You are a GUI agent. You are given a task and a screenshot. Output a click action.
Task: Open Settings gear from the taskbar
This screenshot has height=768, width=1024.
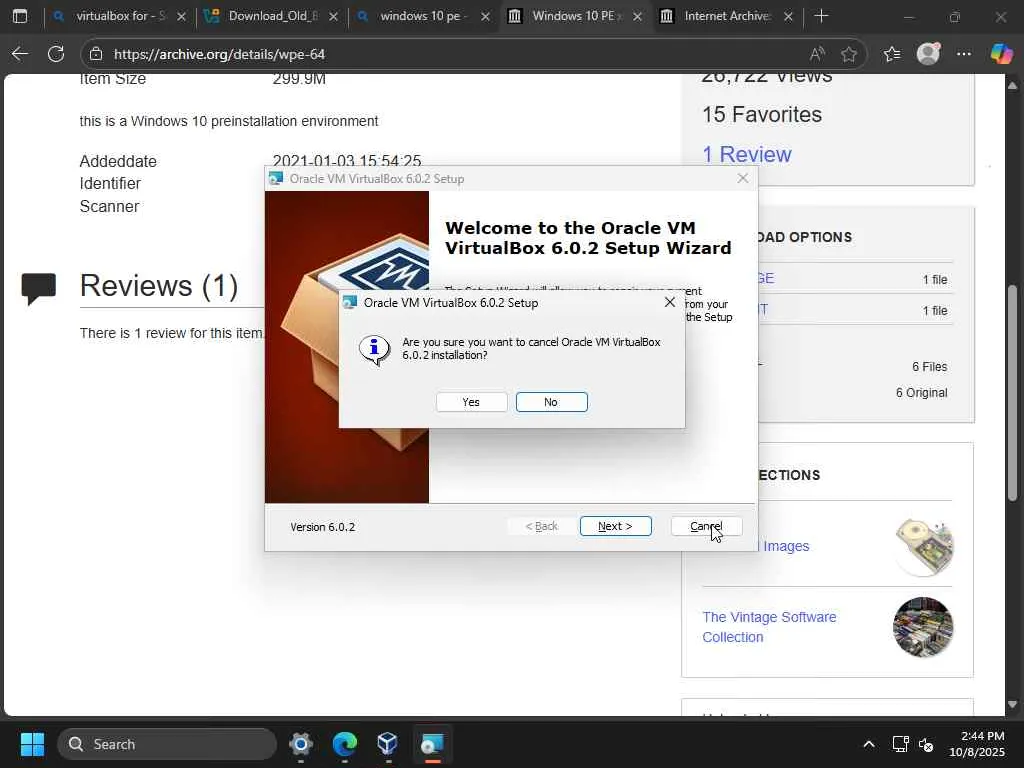pyautogui.click(x=300, y=744)
